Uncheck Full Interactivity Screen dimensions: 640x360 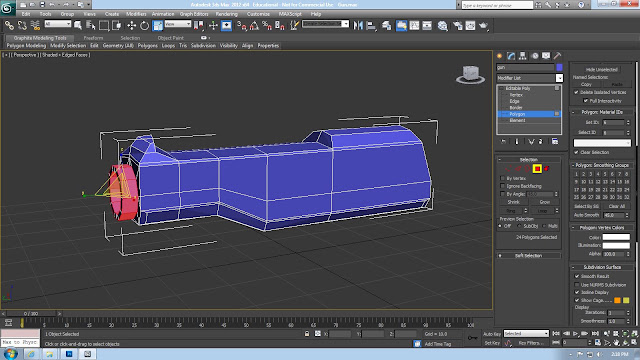pos(586,100)
